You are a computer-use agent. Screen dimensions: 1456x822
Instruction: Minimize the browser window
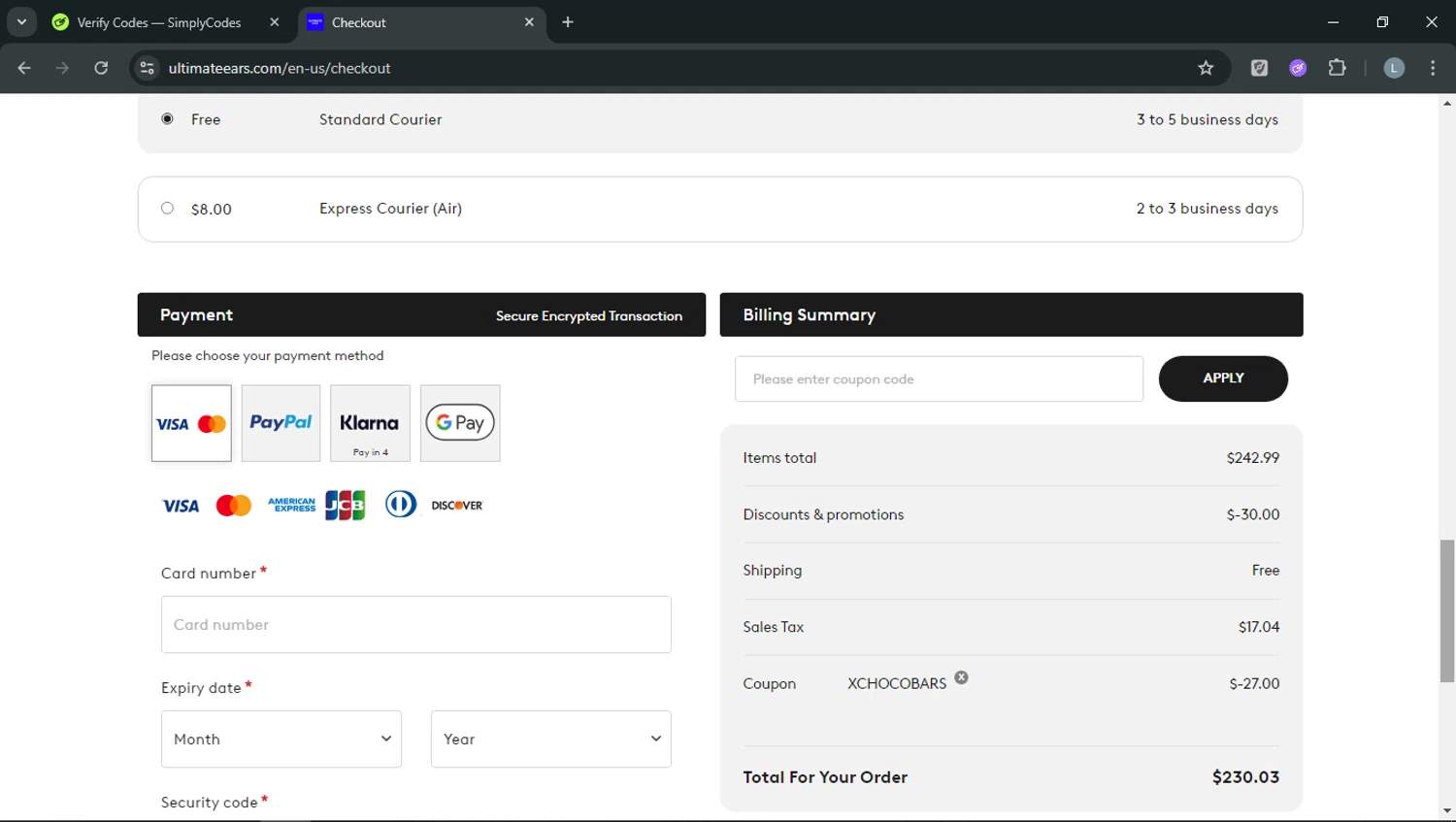coord(1334,22)
